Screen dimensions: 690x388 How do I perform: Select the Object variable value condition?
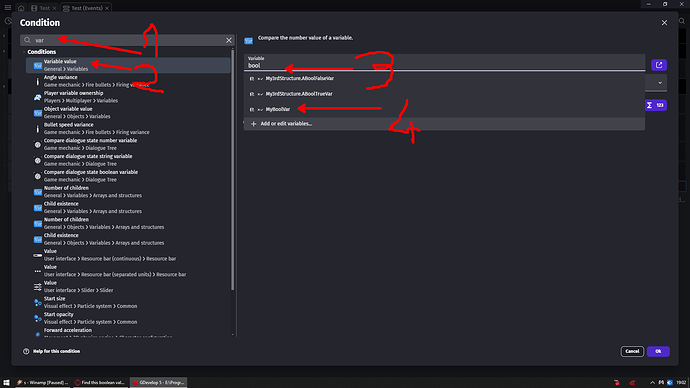128,113
